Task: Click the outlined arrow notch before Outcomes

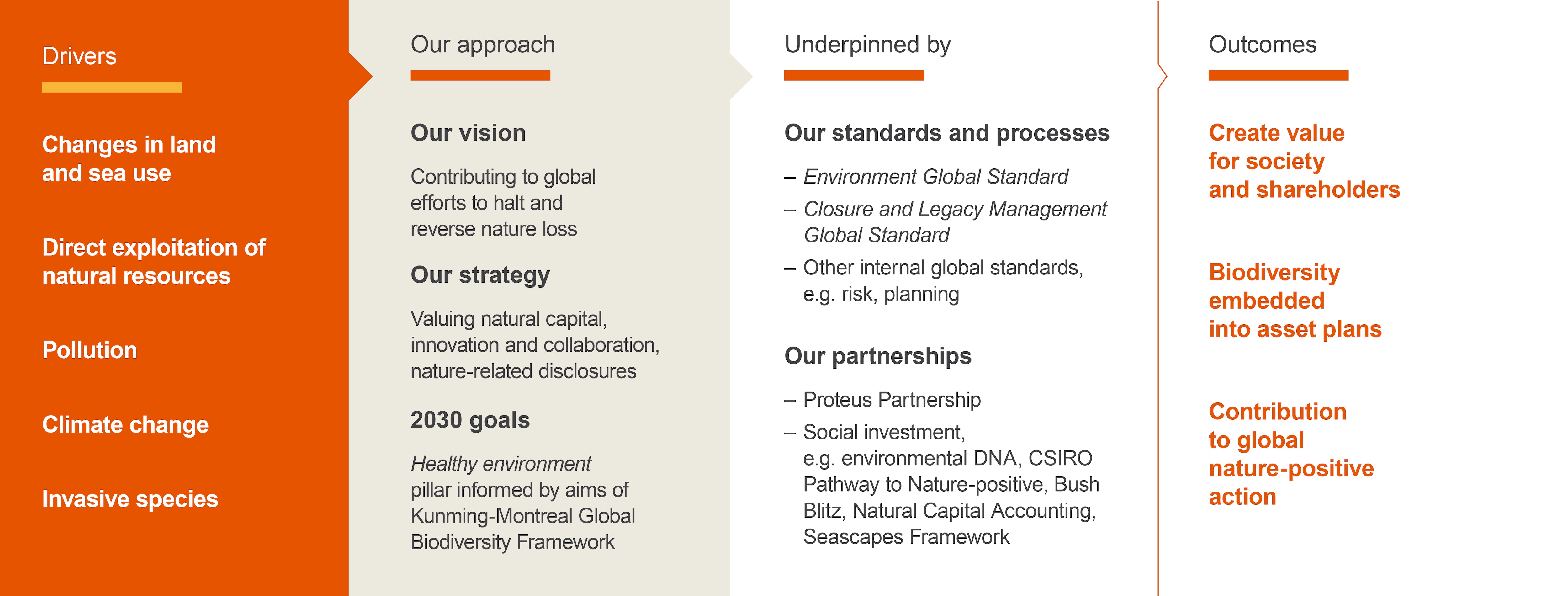Action: 1162,77
